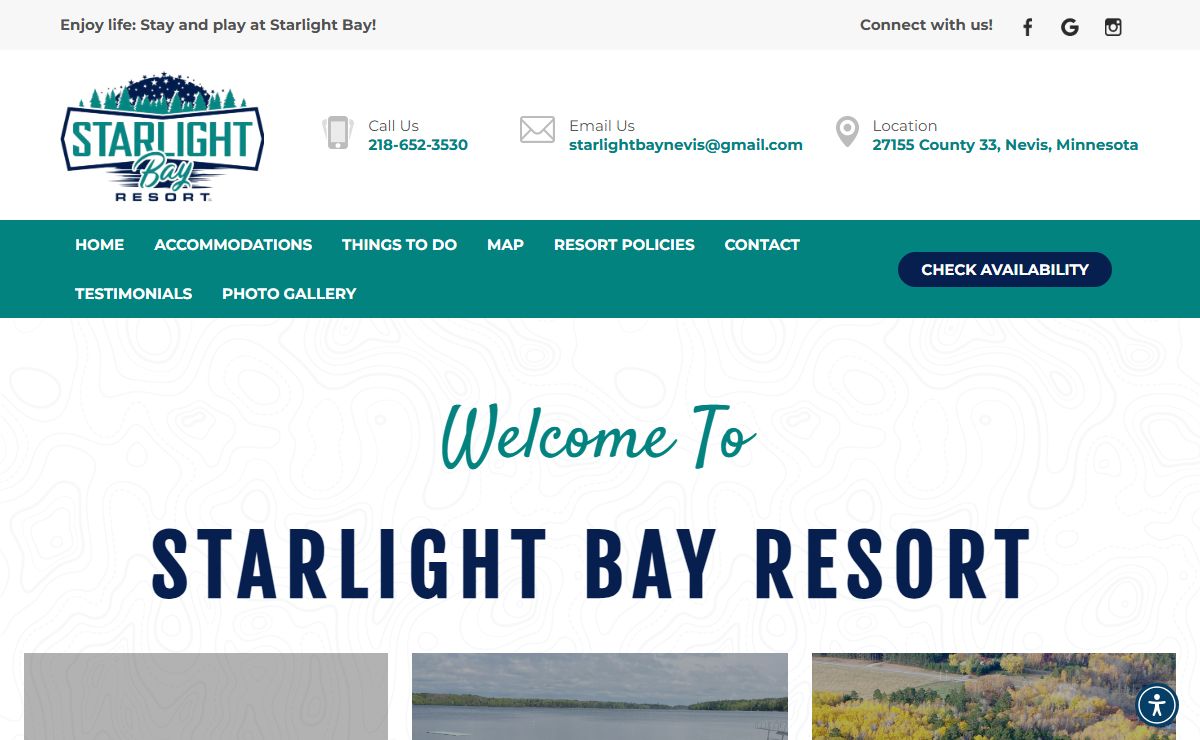Open the Instagram social icon
Image resolution: width=1200 pixels, height=740 pixels.
(1113, 27)
